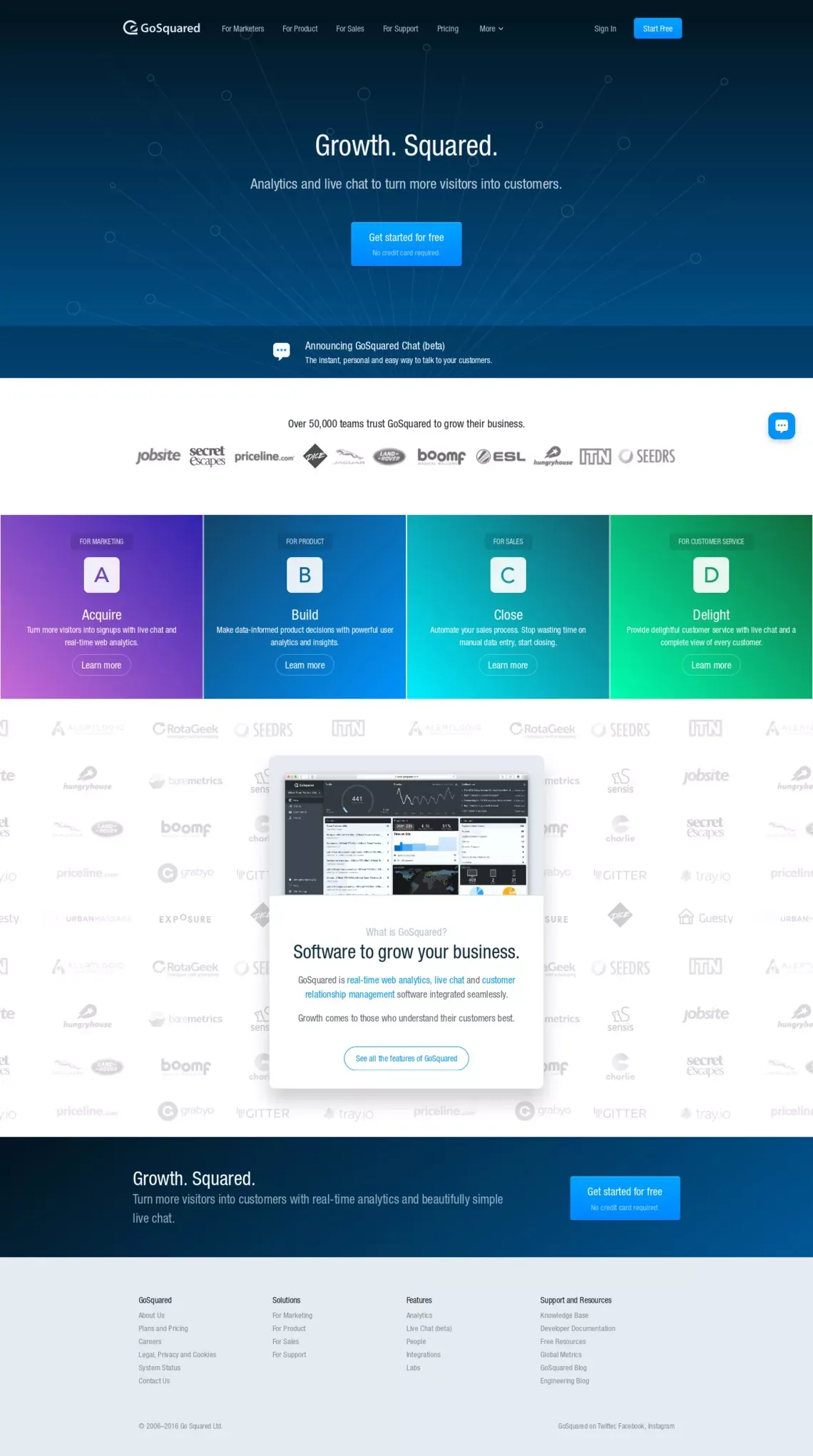Click Learn more under Delight

click(711, 665)
